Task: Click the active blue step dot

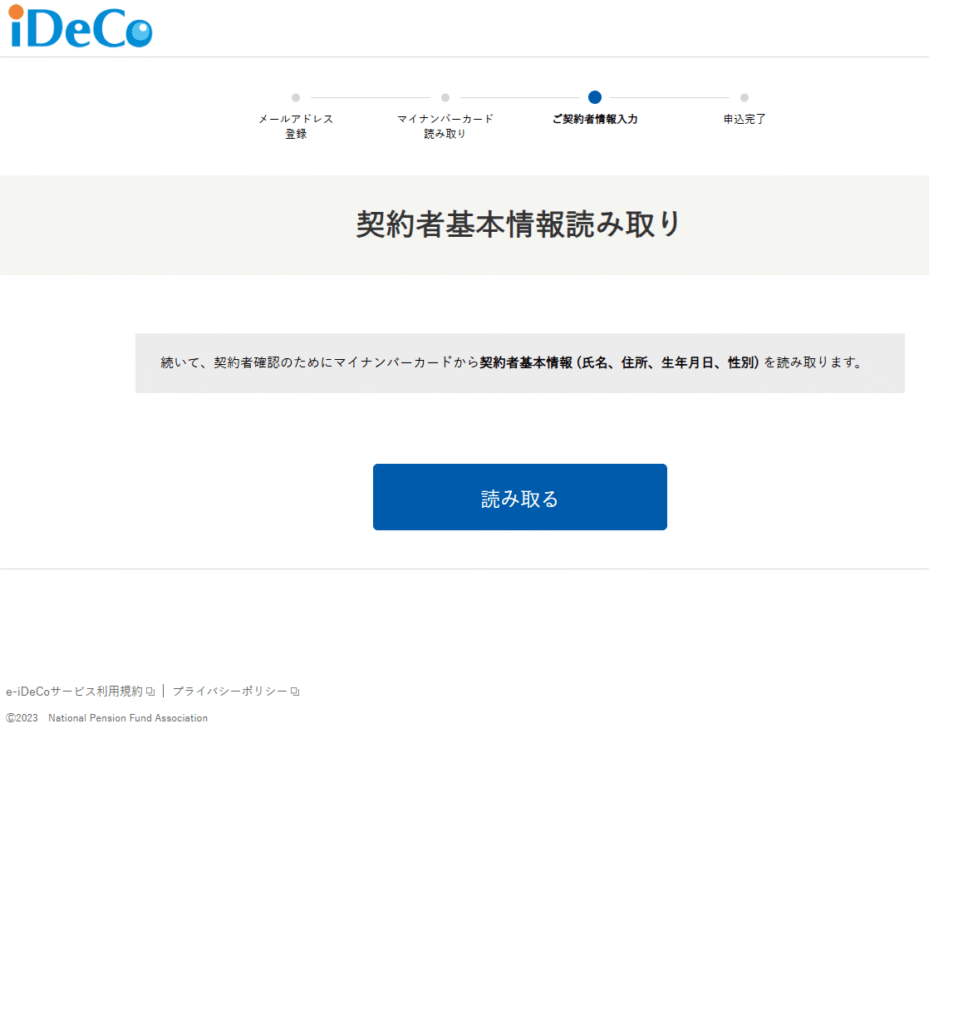Action: pos(595,97)
